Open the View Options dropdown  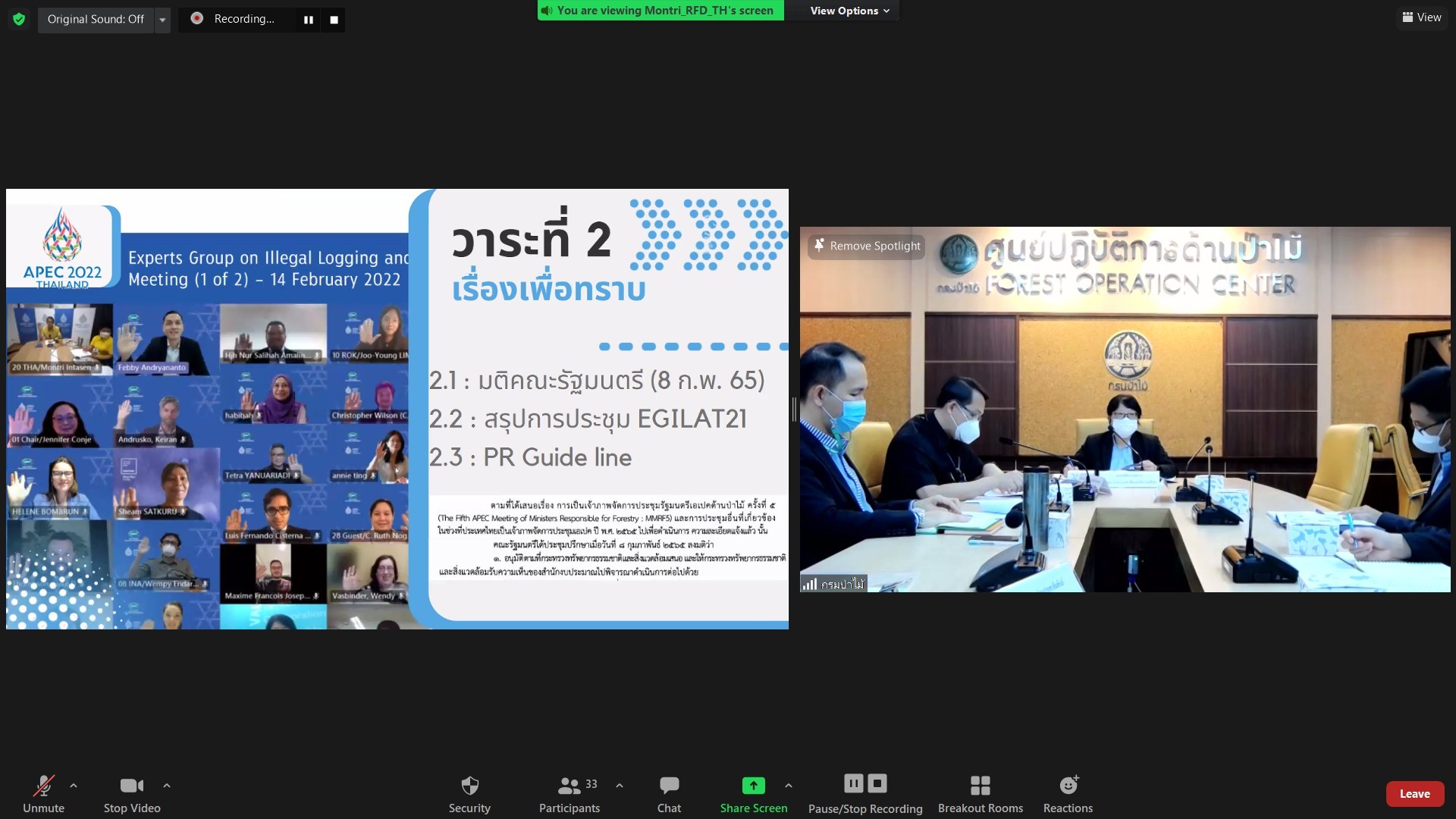(849, 11)
